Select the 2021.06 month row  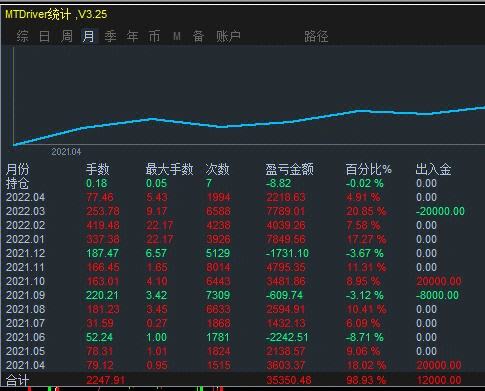tap(242, 337)
